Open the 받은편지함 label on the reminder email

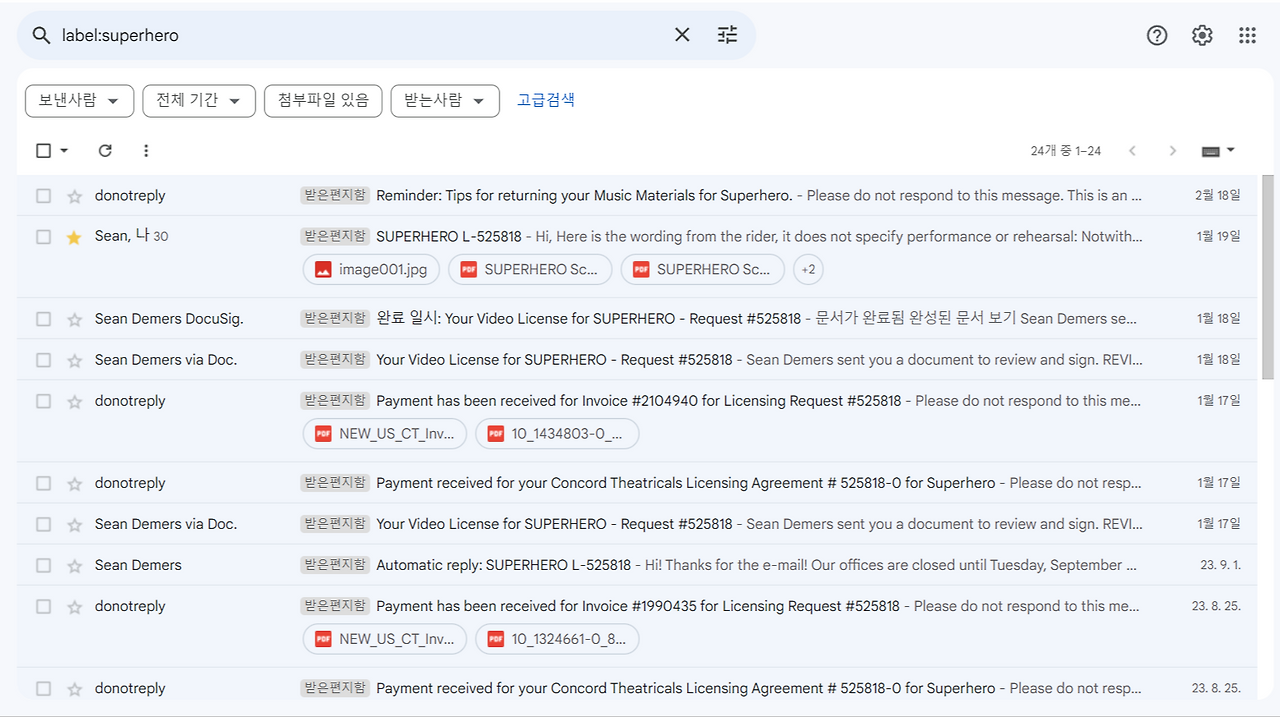pyautogui.click(x=333, y=195)
